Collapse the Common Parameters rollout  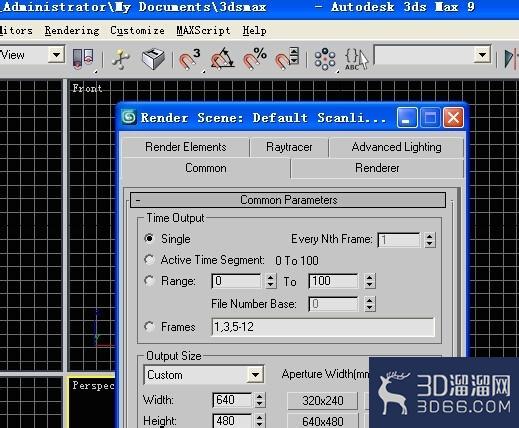click(x=288, y=200)
